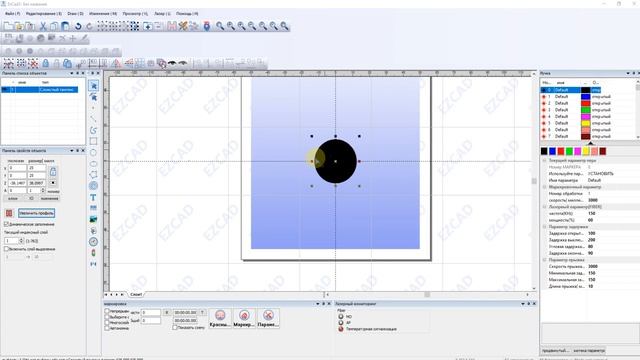This screenshot has height=360, width=640.
Task: Select the blue color swatch in palette
Action: [552, 151]
